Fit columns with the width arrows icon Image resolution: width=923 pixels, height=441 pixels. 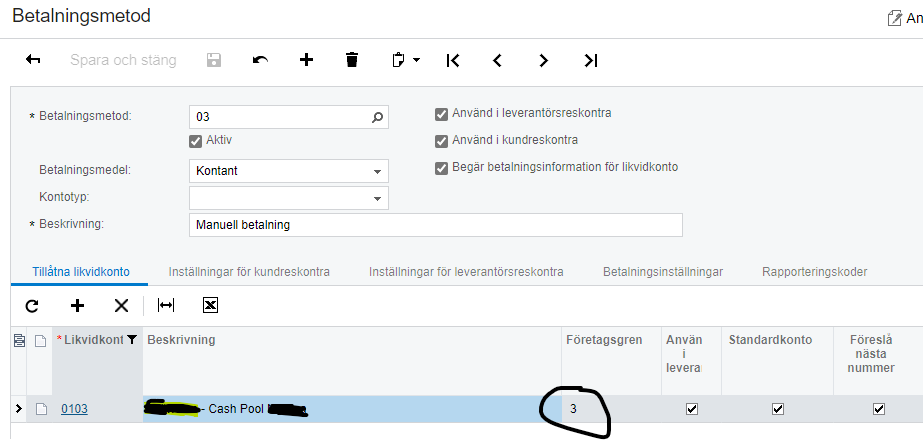pos(166,305)
